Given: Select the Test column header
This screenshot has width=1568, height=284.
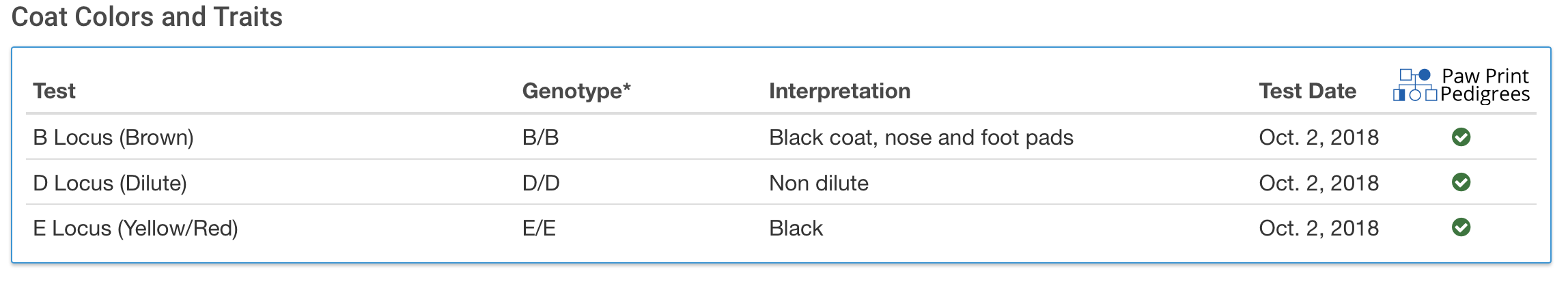Looking at the screenshot, I should [x=54, y=91].
